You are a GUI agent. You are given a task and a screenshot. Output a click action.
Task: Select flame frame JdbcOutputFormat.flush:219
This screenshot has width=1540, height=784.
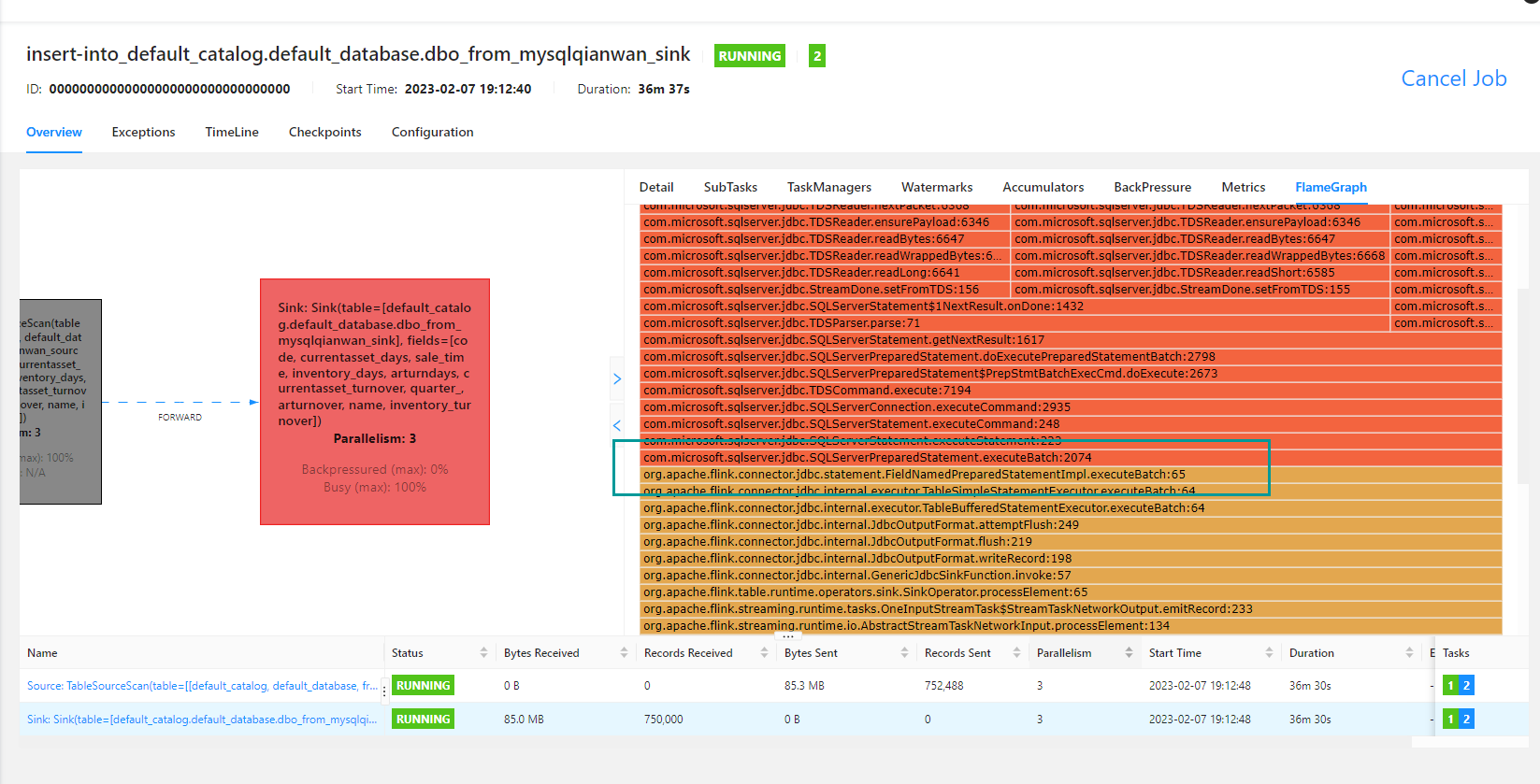(x=1071, y=542)
